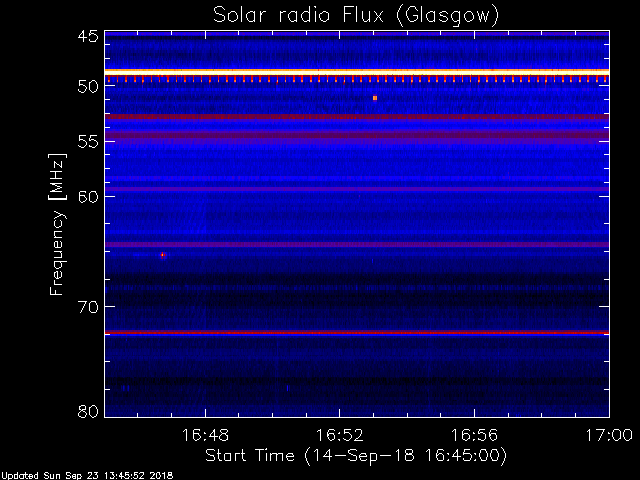The height and width of the screenshot is (480, 640).
Task: Click the 'Frequency [MHz]' axis label
Action: click(58, 224)
